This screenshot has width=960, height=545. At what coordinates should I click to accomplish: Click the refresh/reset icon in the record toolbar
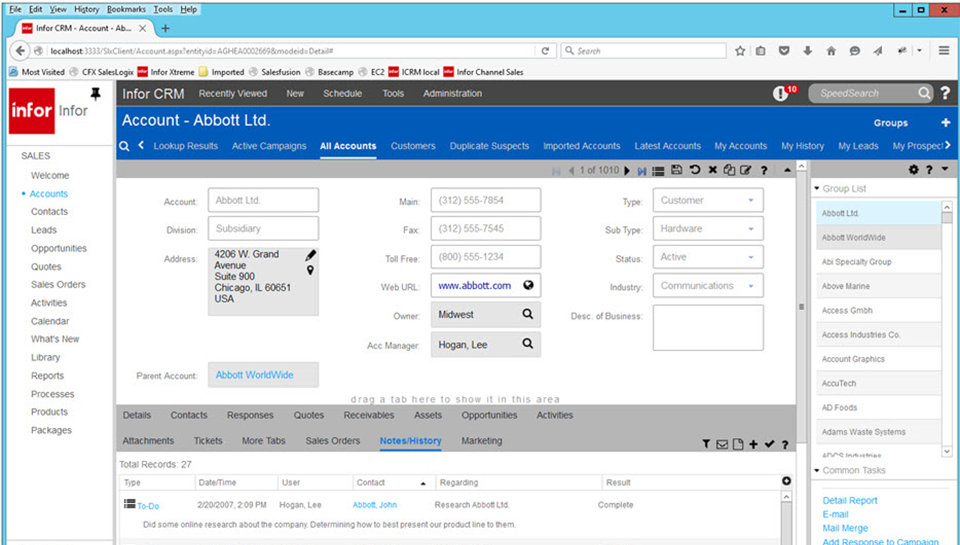pyautogui.click(x=695, y=170)
